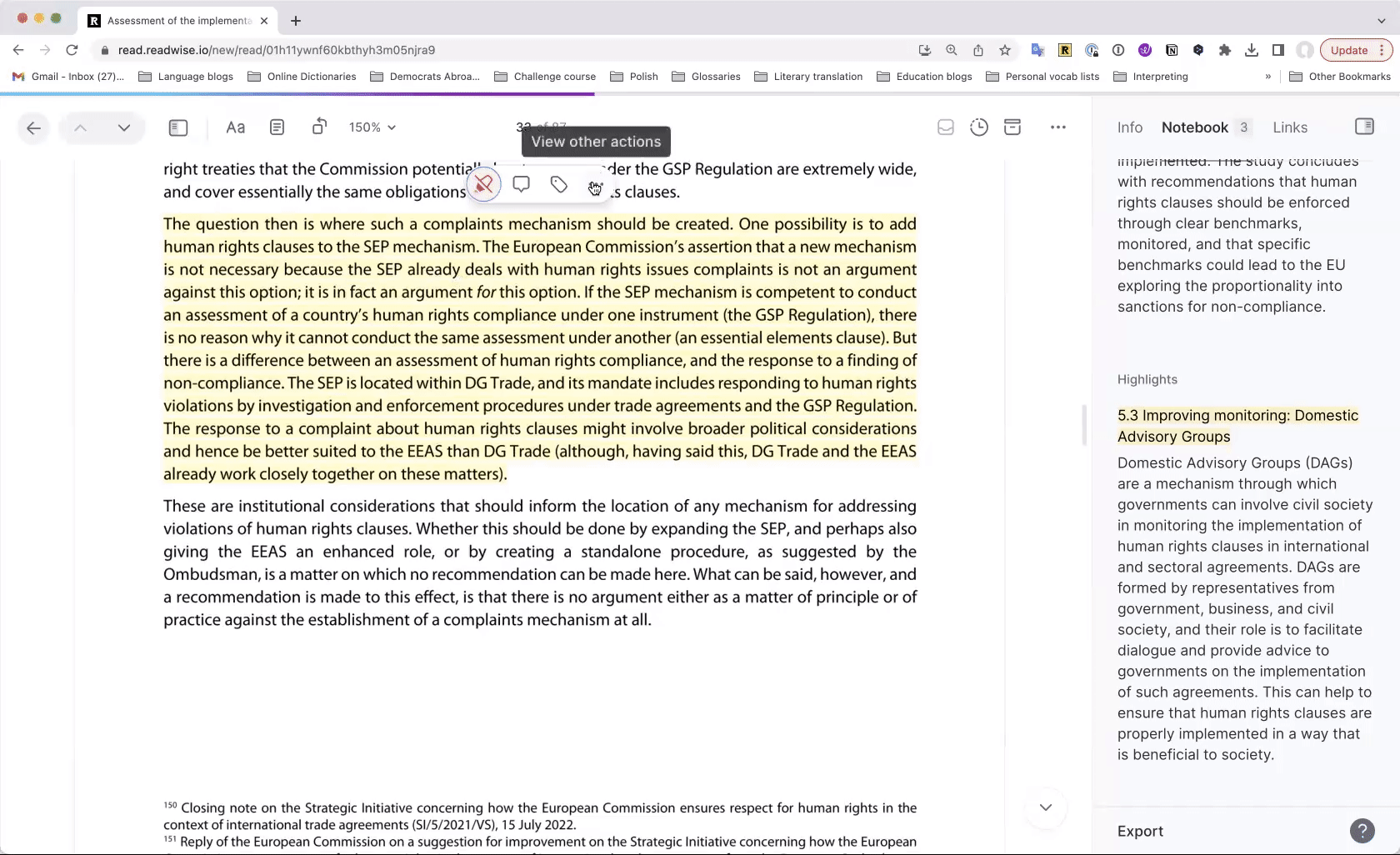Open Gmail Inbox bookmark
Screen dimensions: 1400x855
68,76
